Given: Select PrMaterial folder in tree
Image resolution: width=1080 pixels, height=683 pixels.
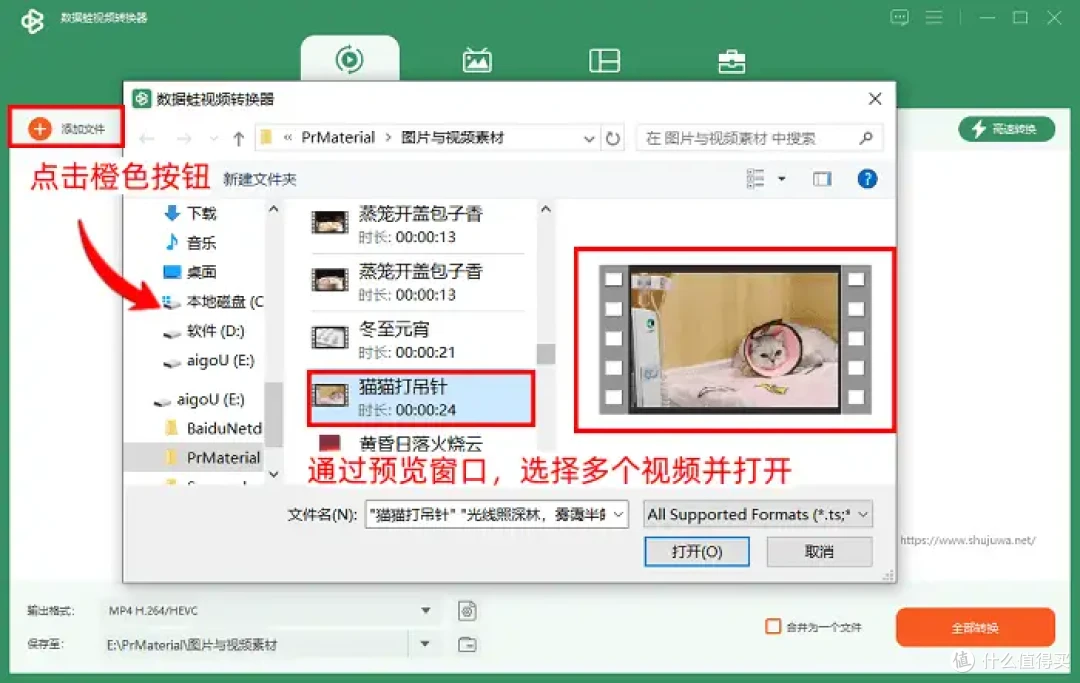Looking at the screenshot, I should 214,458.
